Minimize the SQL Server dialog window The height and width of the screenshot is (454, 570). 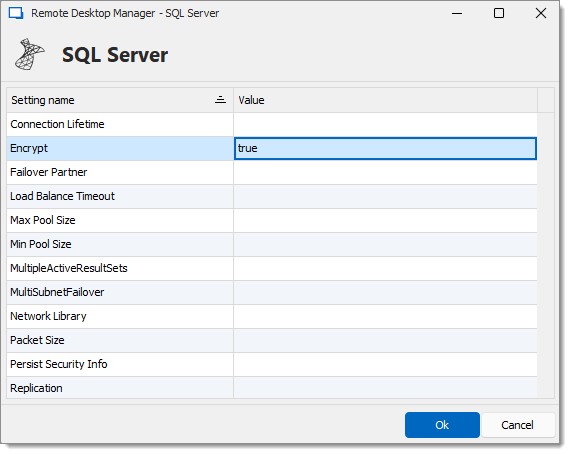[457, 13]
